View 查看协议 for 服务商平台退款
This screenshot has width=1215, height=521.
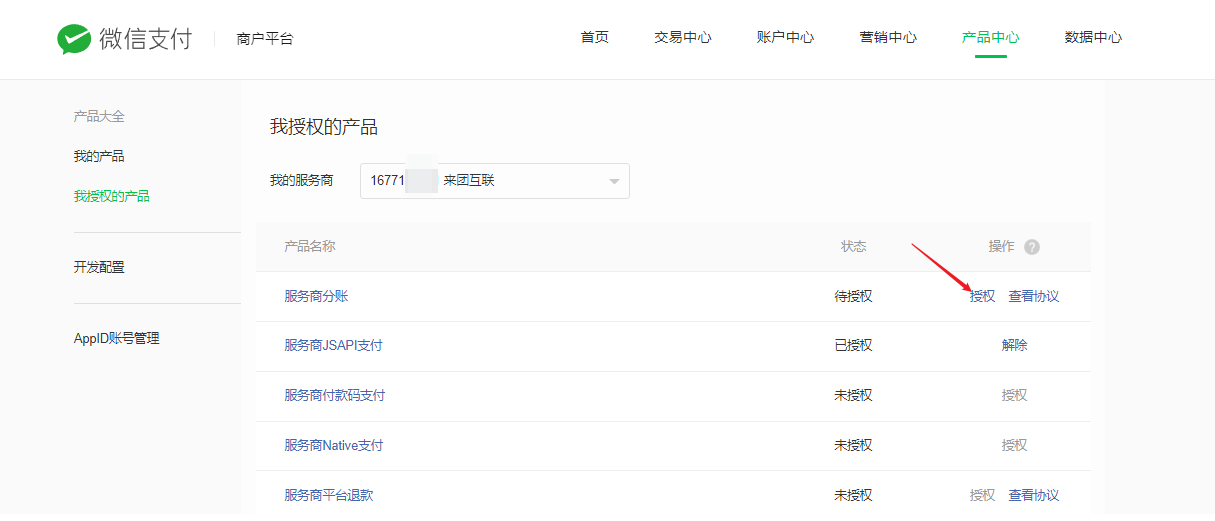coord(1033,496)
